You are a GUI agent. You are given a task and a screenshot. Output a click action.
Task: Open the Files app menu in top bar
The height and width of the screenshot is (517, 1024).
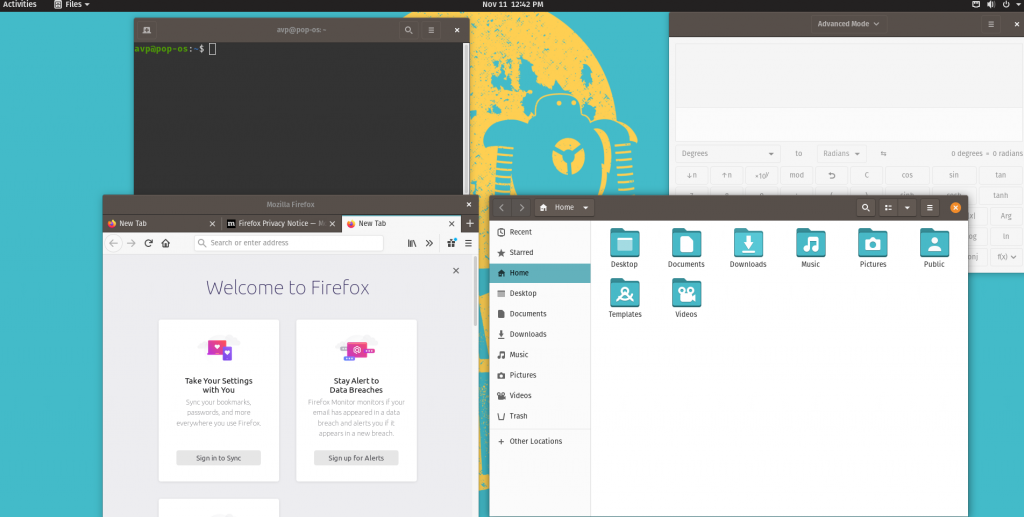72,5
